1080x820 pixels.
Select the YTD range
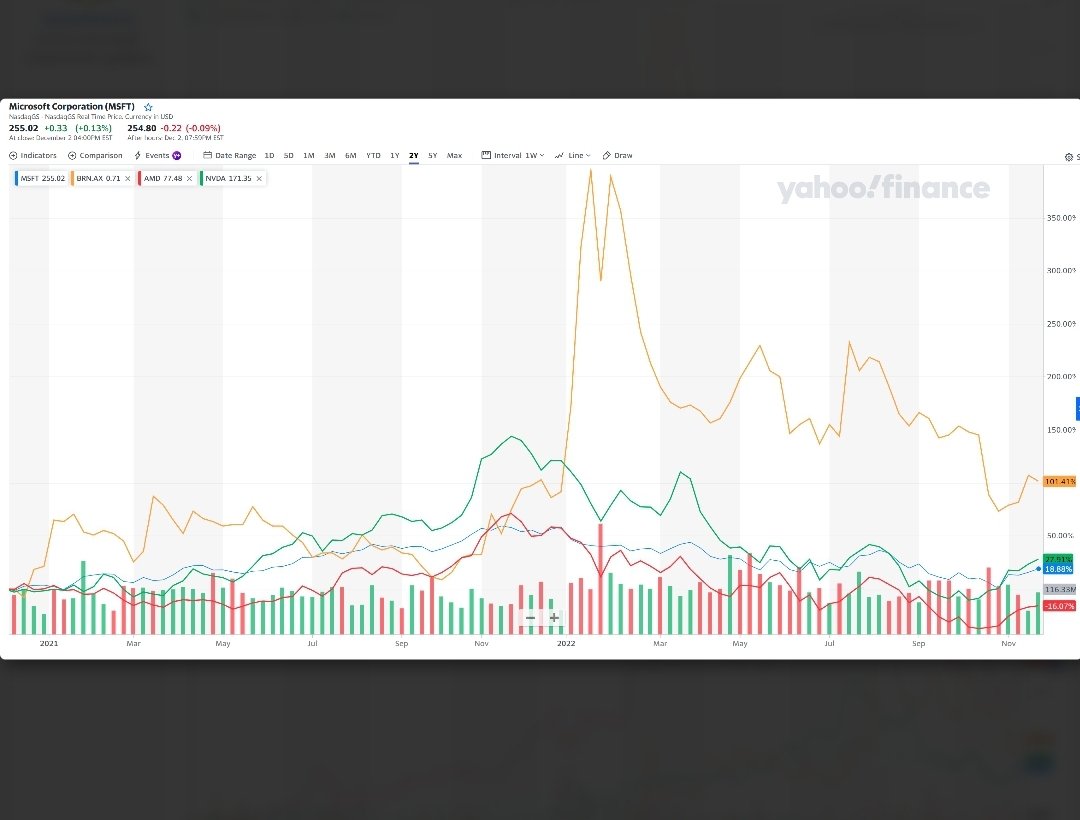373,156
